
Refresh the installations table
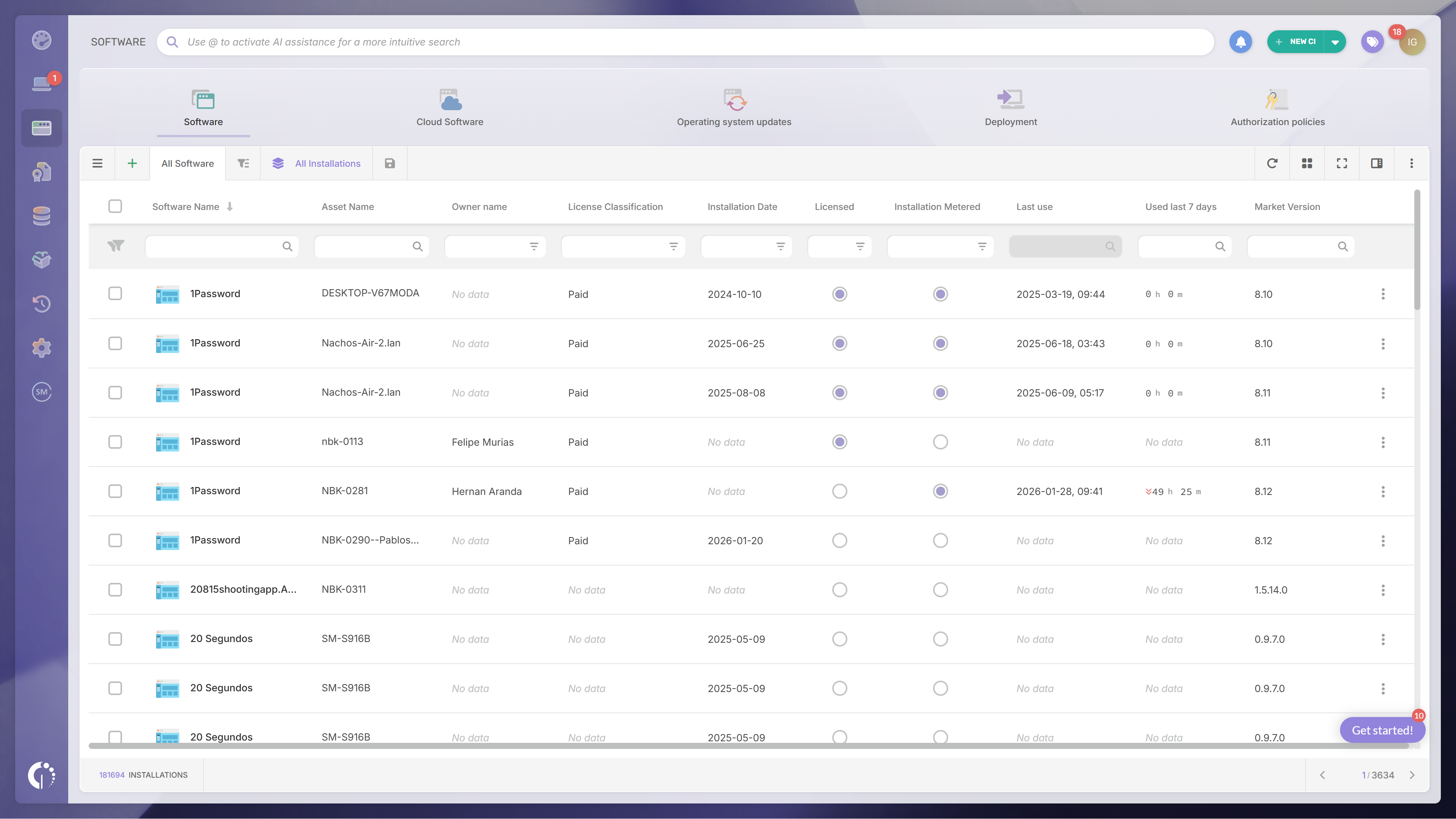point(1272,163)
